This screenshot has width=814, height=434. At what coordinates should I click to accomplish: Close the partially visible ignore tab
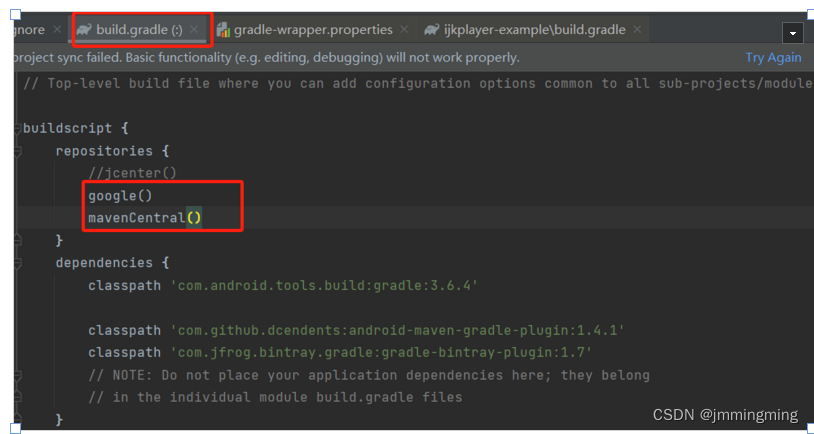pos(57,30)
